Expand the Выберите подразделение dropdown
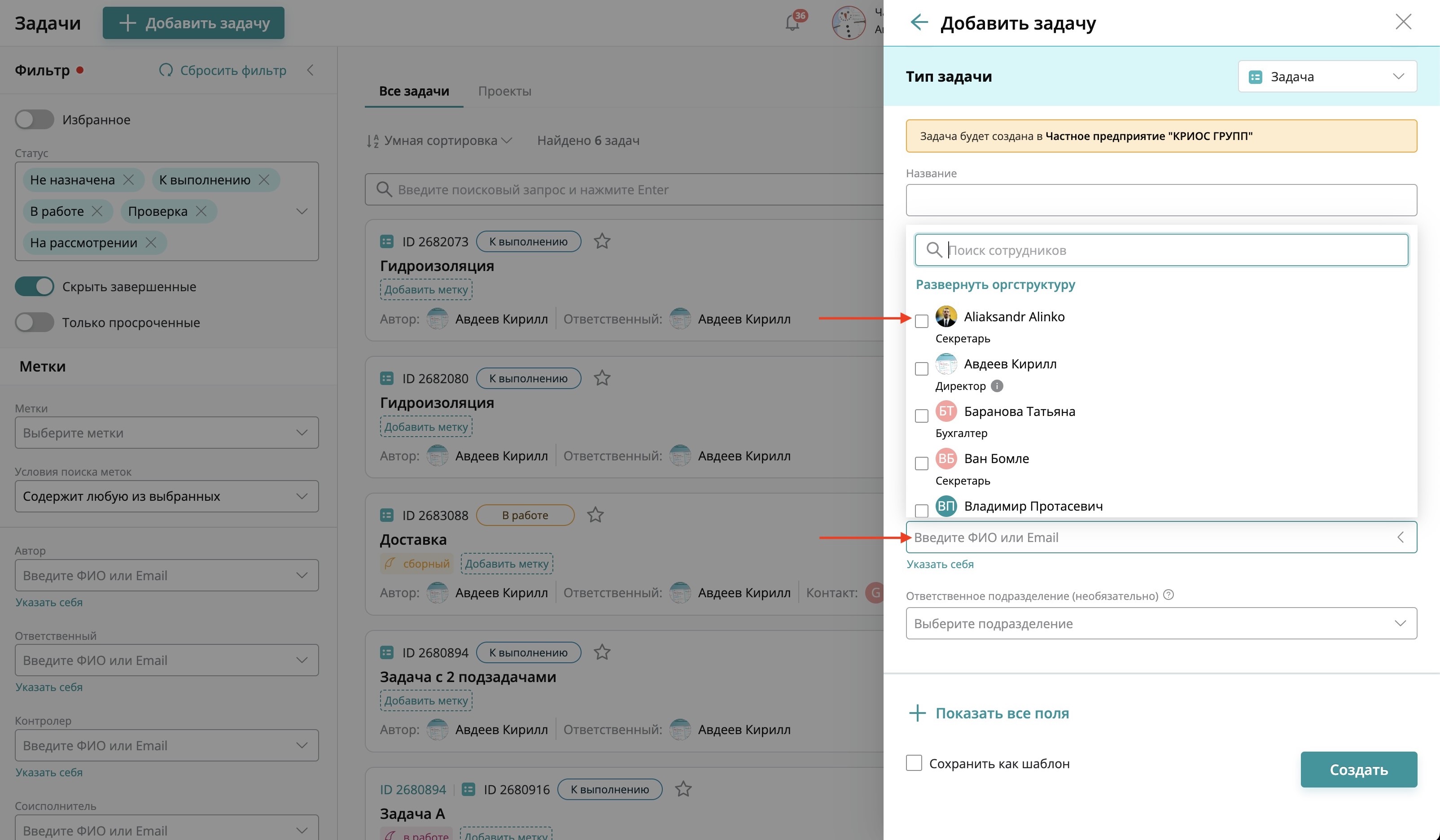 1160,623
